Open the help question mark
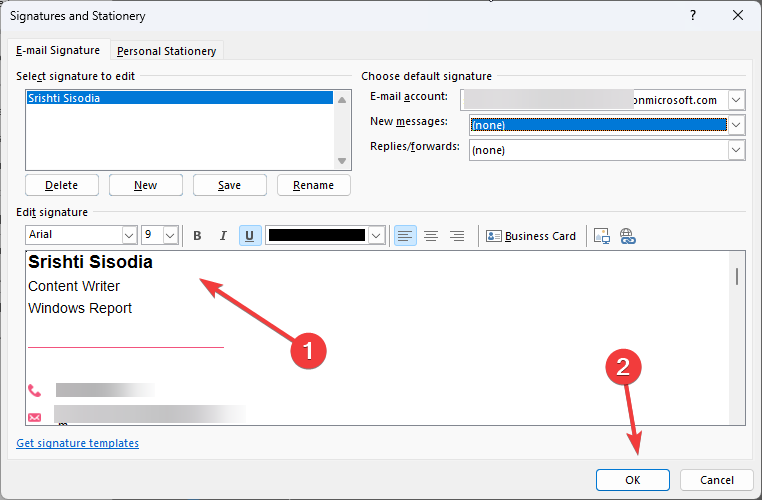Viewport: 762px width, 500px height. (x=693, y=15)
